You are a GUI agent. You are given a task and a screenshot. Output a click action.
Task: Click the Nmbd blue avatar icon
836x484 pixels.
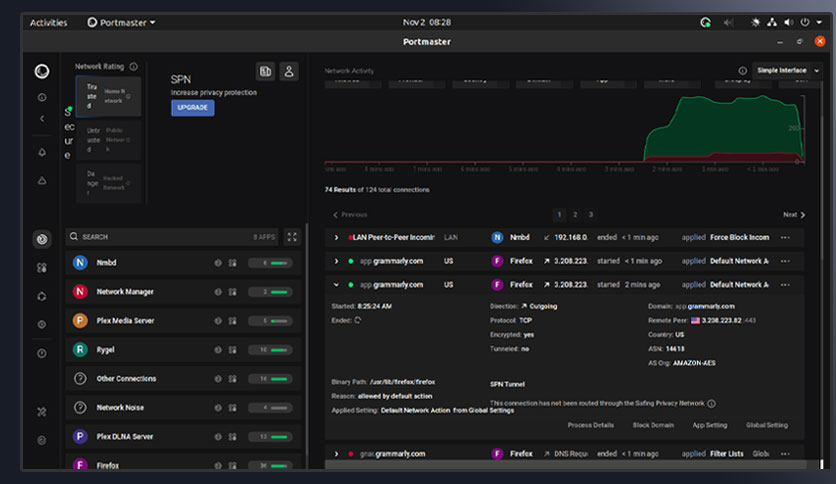point(80,262)
